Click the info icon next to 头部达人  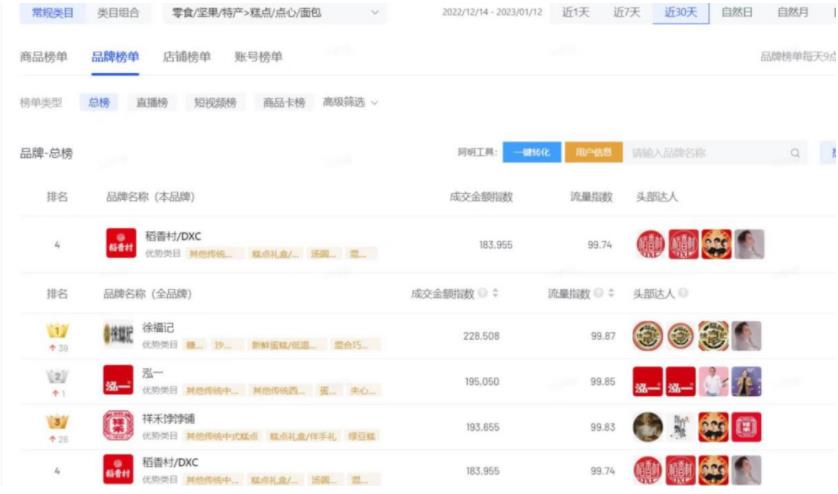(684, 294)
